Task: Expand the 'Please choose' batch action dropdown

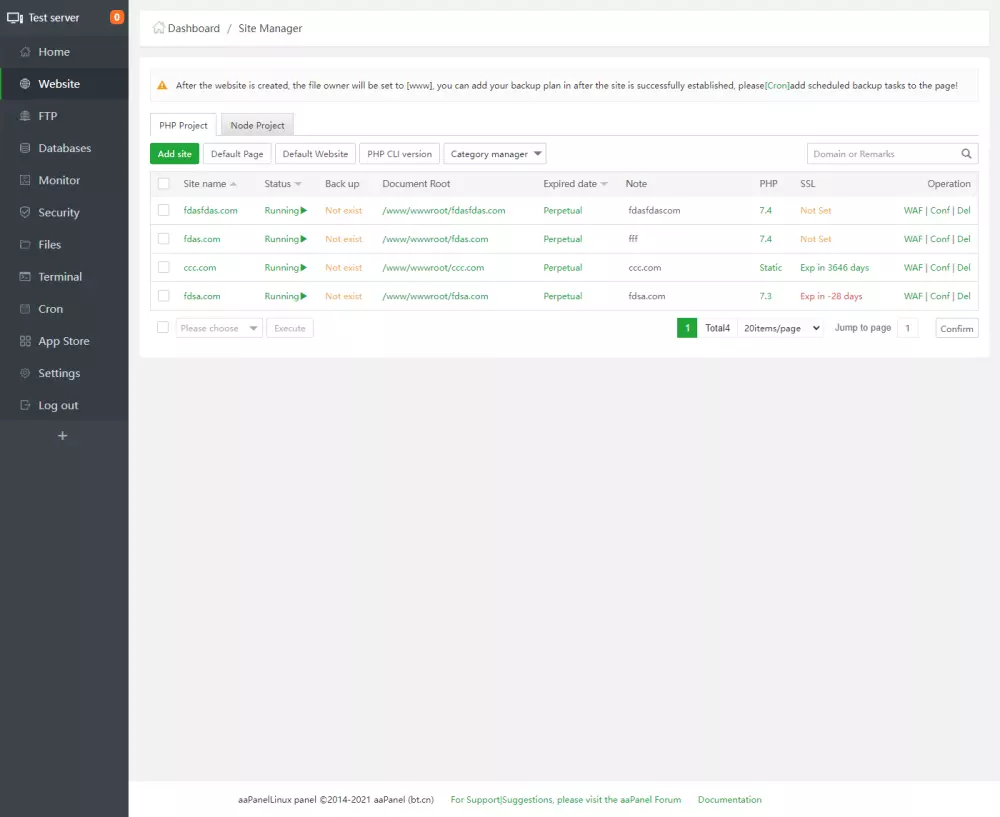Action: click(219, 327)
